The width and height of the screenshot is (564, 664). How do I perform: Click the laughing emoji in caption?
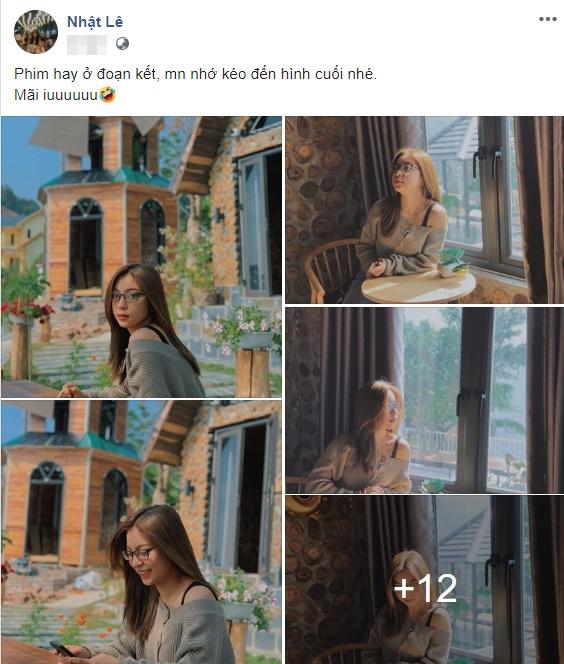tap(108, 94)
